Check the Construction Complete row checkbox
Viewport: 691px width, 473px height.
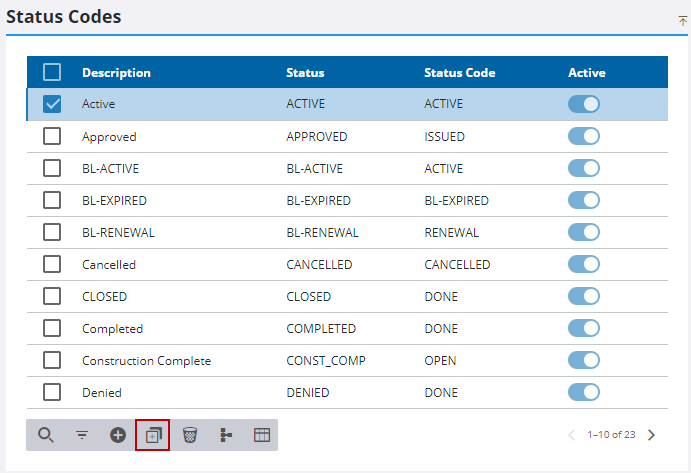(x=52, y=360)
